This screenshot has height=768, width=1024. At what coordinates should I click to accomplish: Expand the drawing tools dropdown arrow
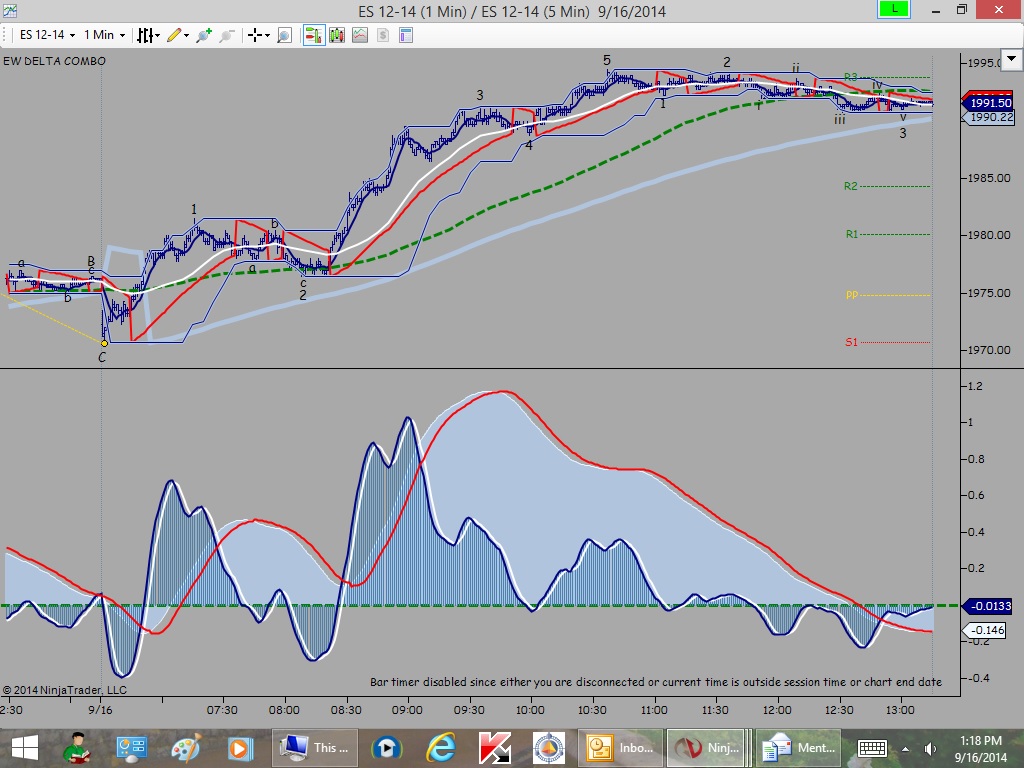coord(186,35)
